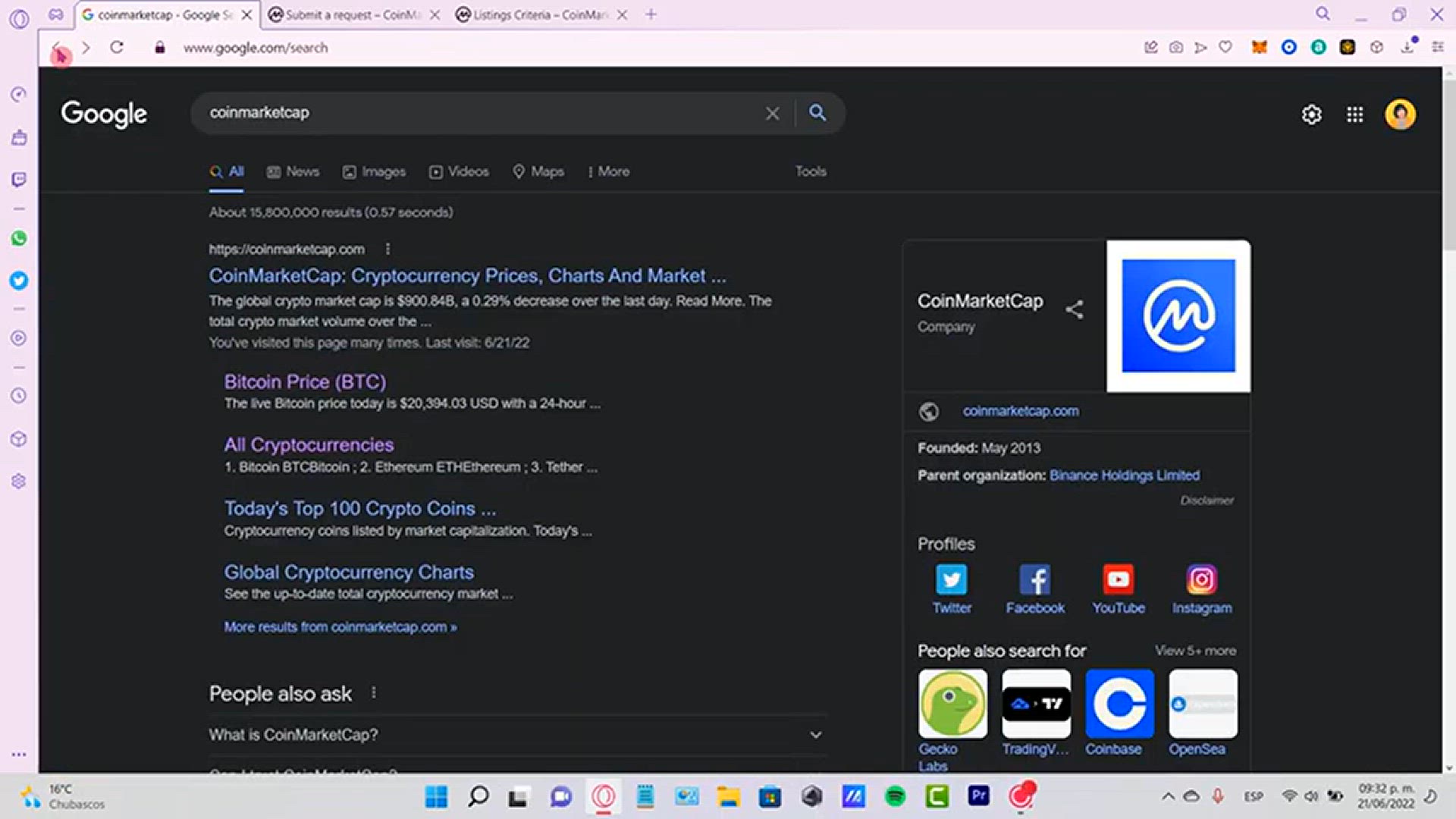Click the camera snapshot icon
1456x819 pixels.
(1176, 47)
